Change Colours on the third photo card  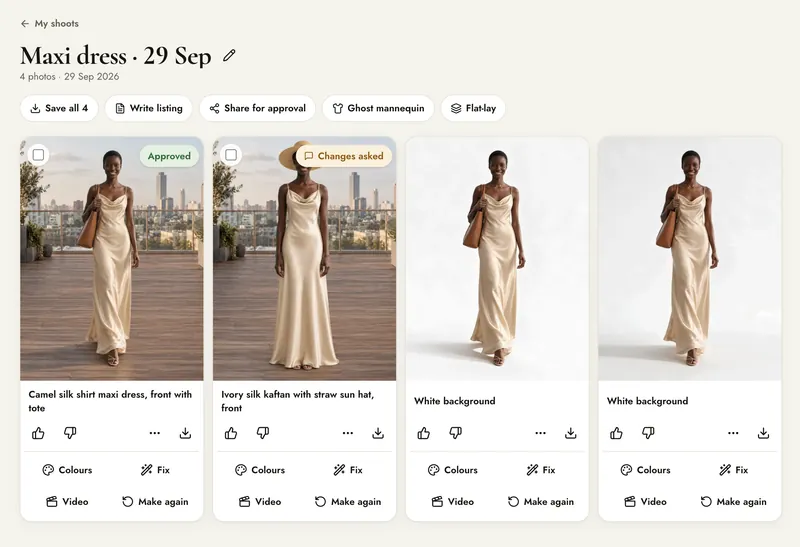click(453, 470)
